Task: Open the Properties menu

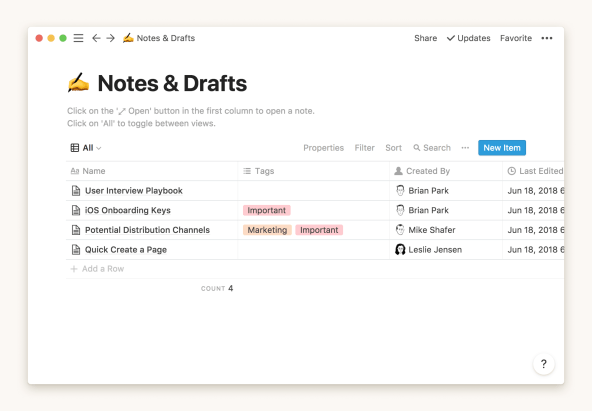Action: (324, 148)
